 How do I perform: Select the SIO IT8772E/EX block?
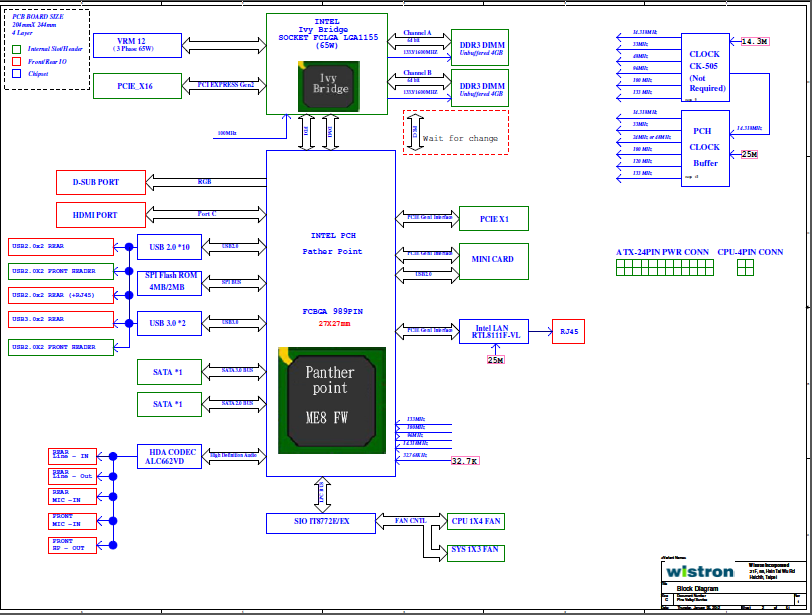(321, 522)
